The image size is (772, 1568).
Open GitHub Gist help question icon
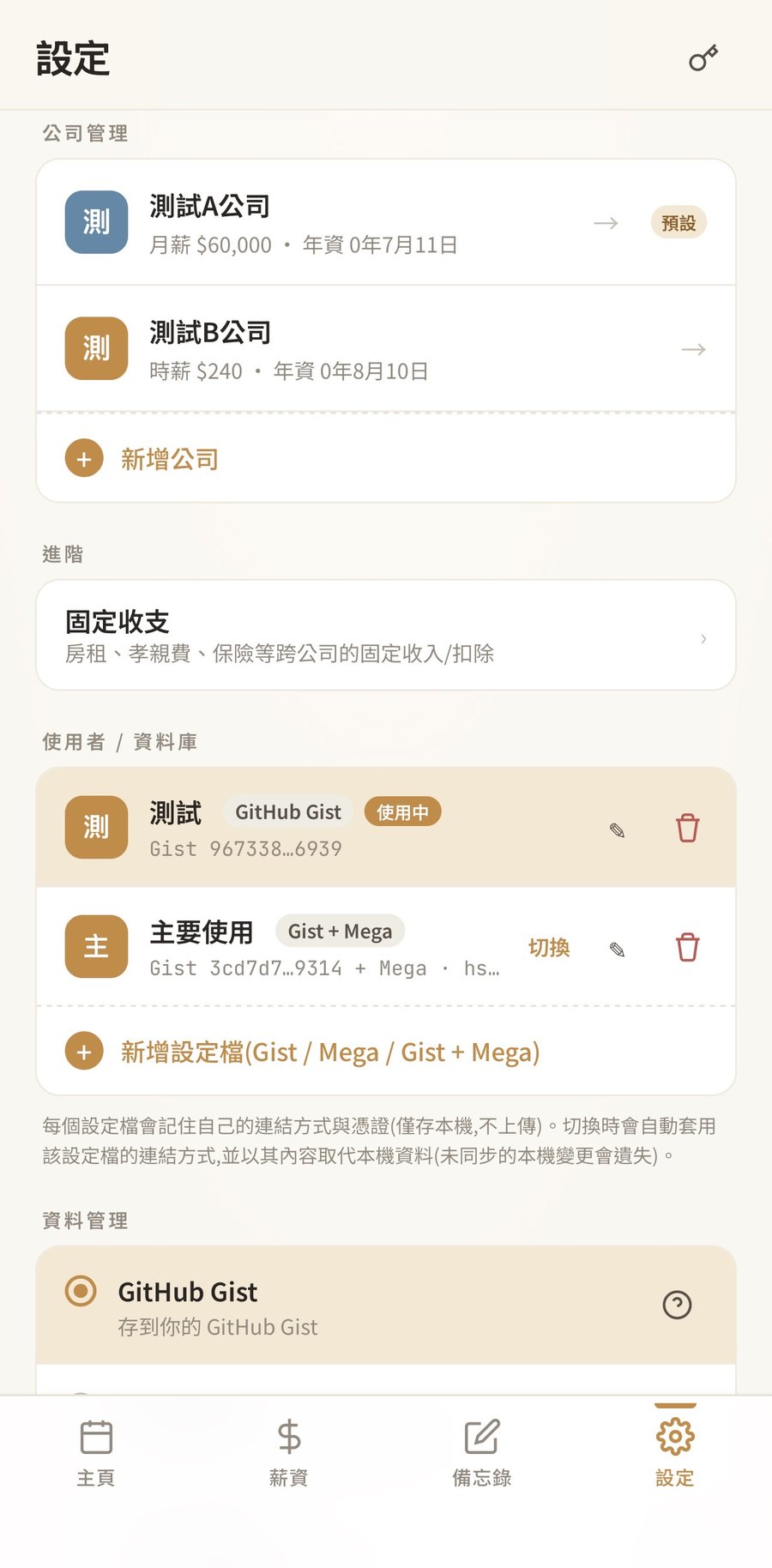(x=677, y=1305)
